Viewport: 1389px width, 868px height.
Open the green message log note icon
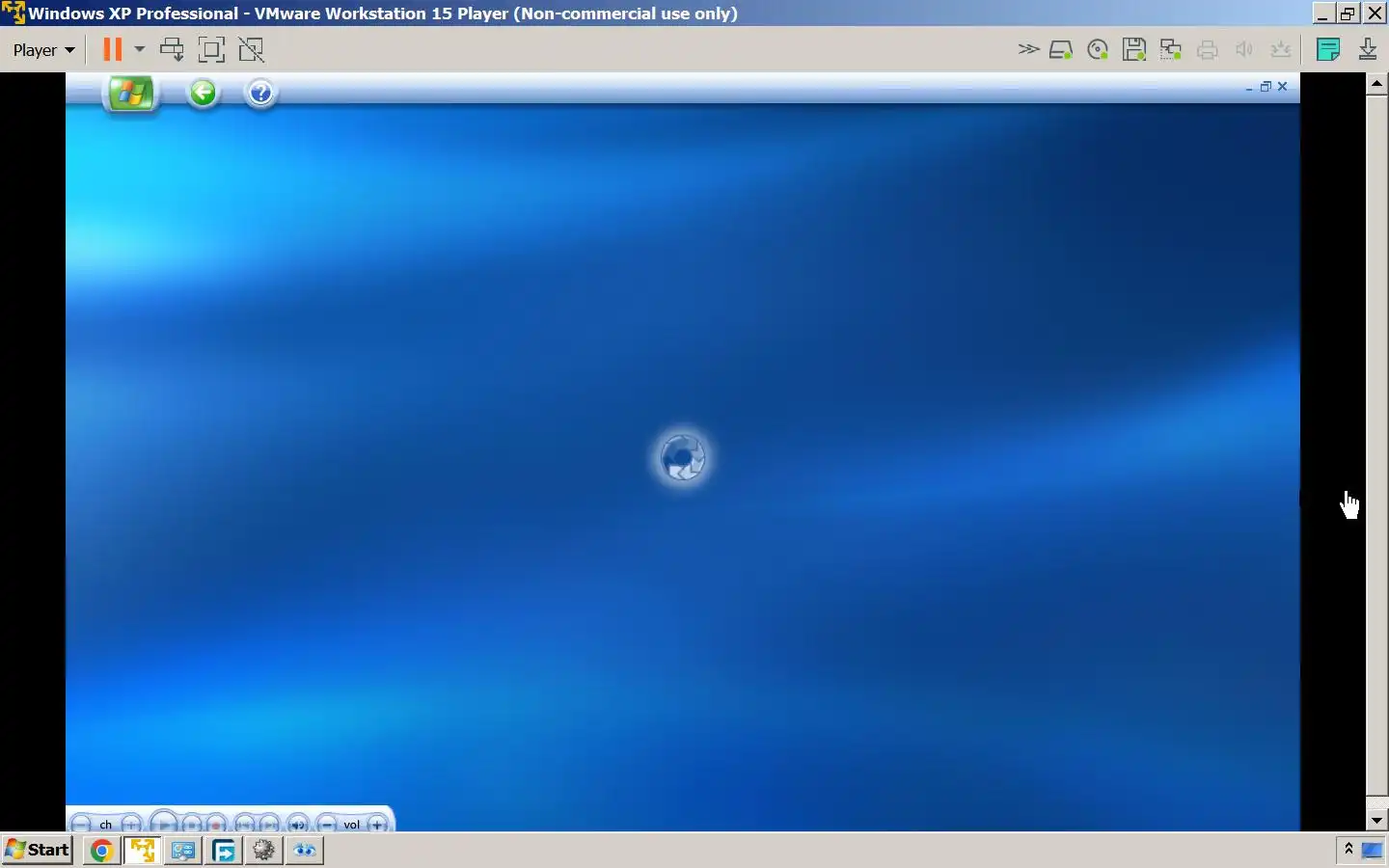pyautogui.click(x=1329, y=49)
